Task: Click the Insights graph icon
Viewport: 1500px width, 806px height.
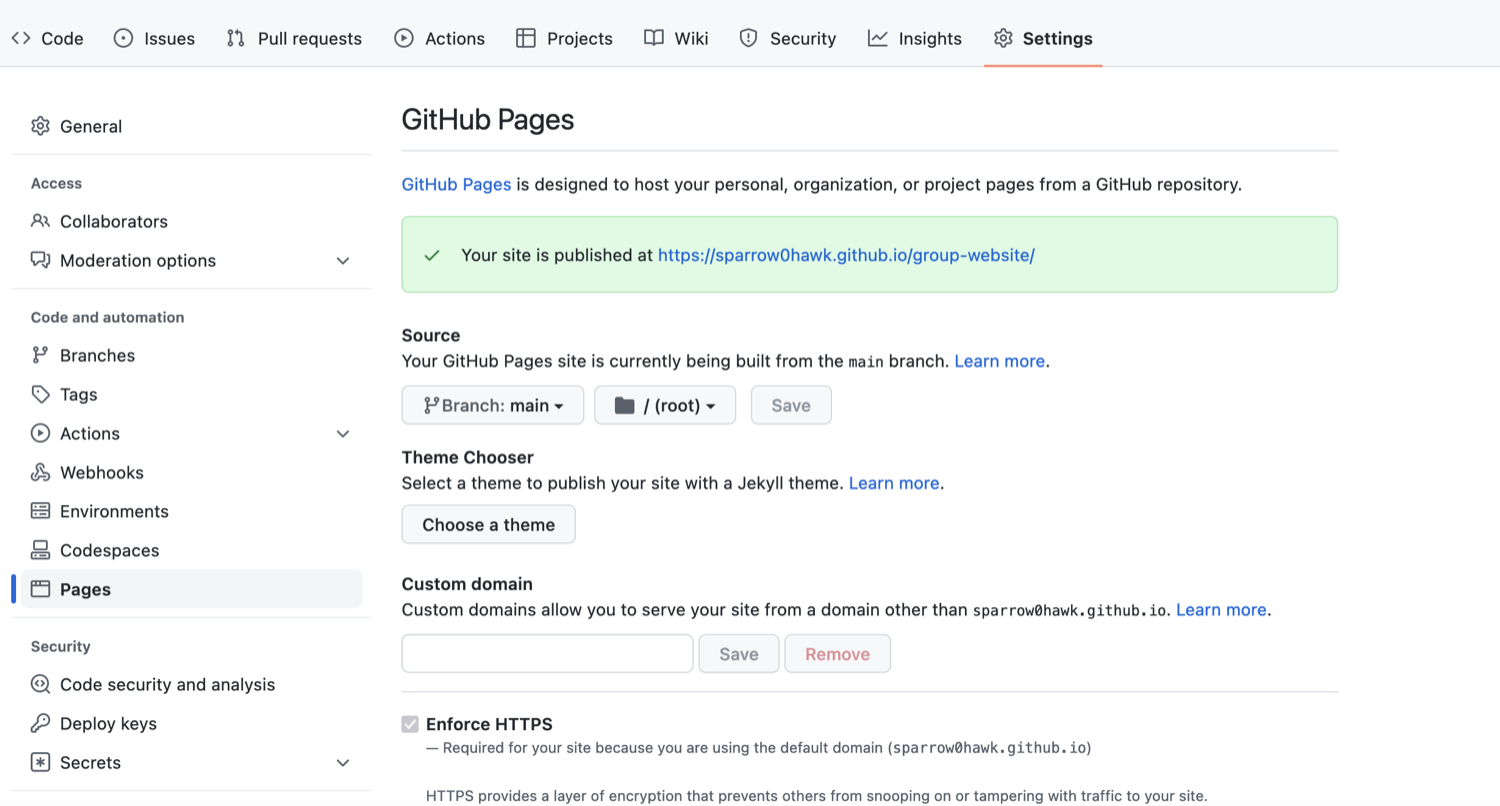Action: (x=878, y=38)
